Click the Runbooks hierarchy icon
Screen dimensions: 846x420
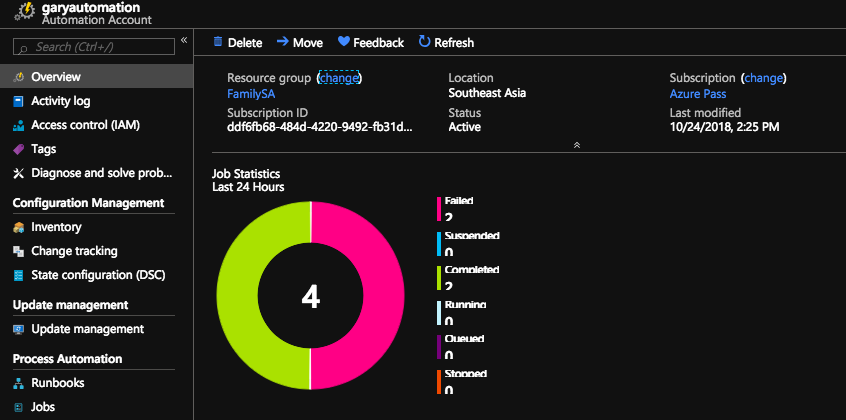click(19, 383)
